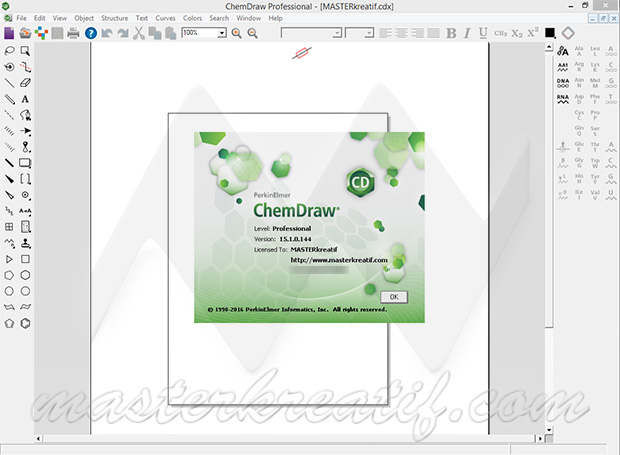
Task: Click the vertical scrollbar down arrow
Action: pyautogui.click(x=549, y=430)
